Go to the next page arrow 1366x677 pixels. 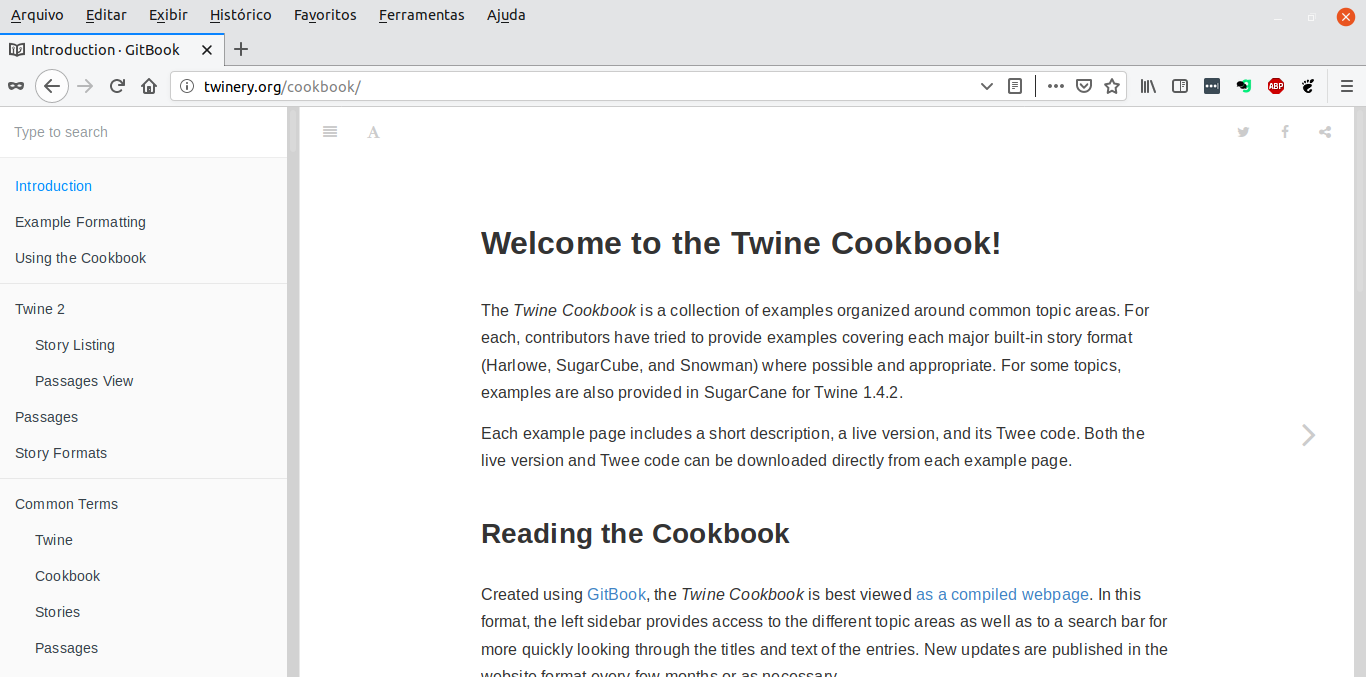coord(1308,435)
